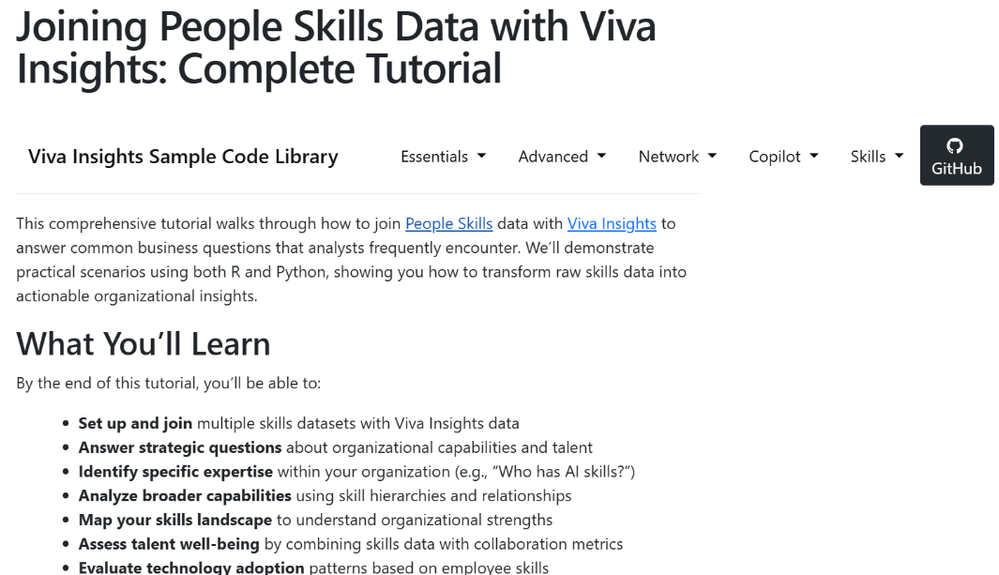Click the page title heading

(335, 47)
